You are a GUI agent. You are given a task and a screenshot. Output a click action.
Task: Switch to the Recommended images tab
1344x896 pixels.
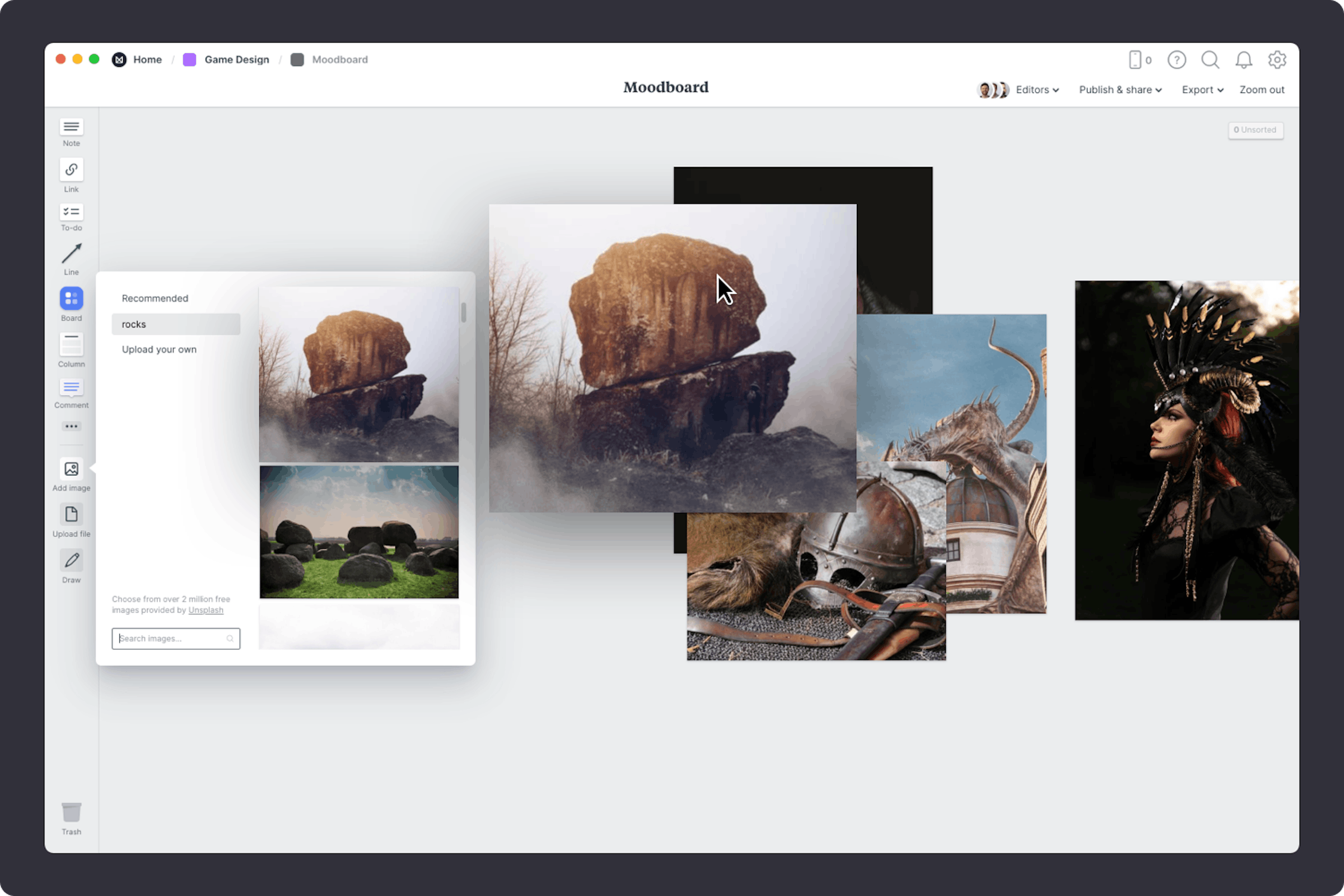155,298
